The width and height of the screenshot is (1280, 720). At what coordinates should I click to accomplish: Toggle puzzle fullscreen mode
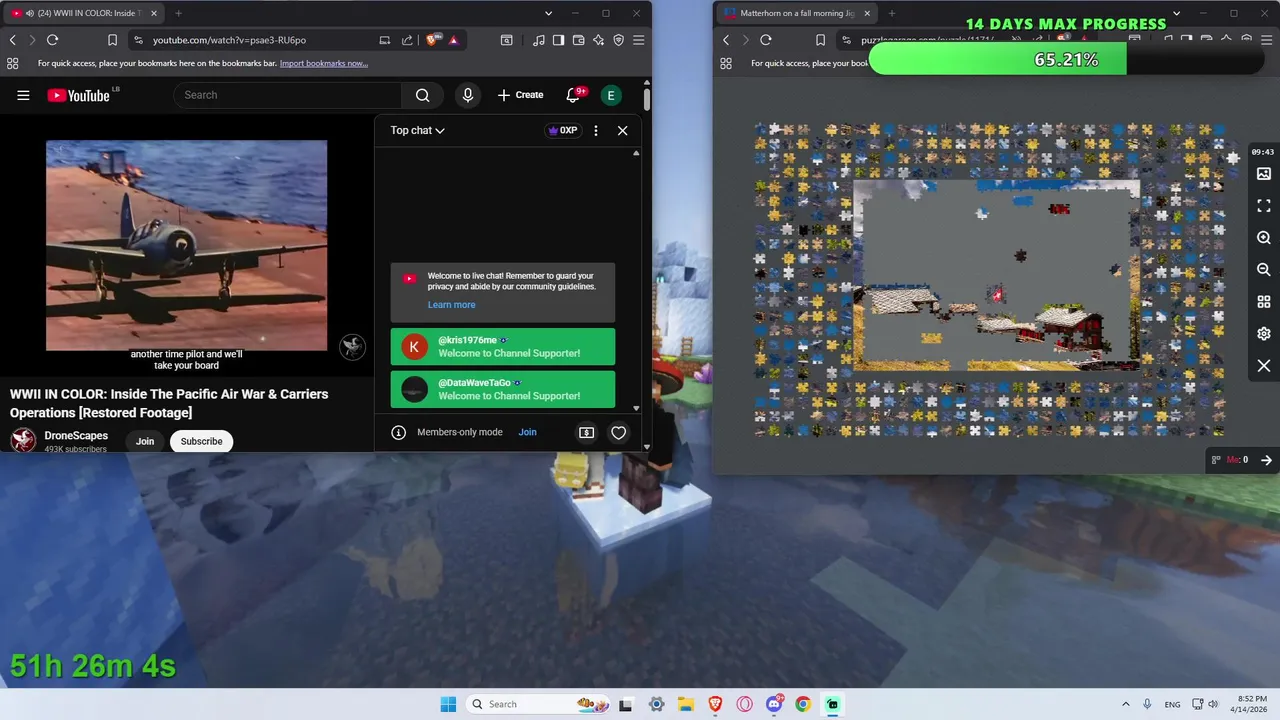[x=1264, y=206]
